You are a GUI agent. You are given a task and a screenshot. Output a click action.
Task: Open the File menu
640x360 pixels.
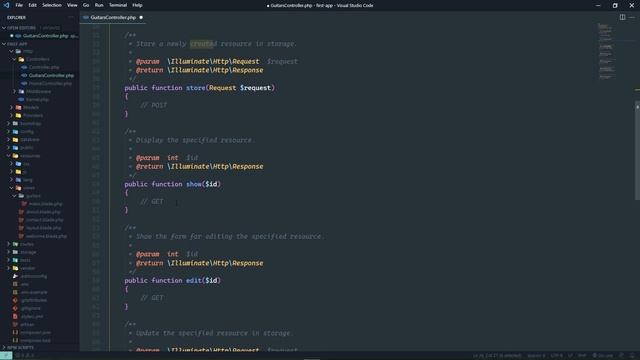(x=19, y=5)
